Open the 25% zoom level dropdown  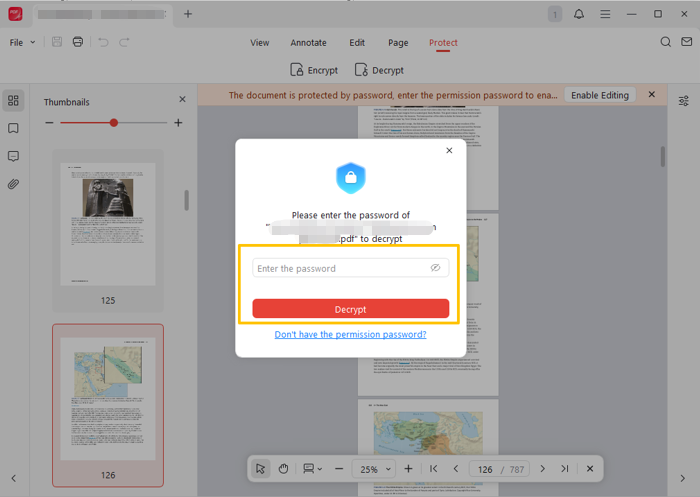374,469
